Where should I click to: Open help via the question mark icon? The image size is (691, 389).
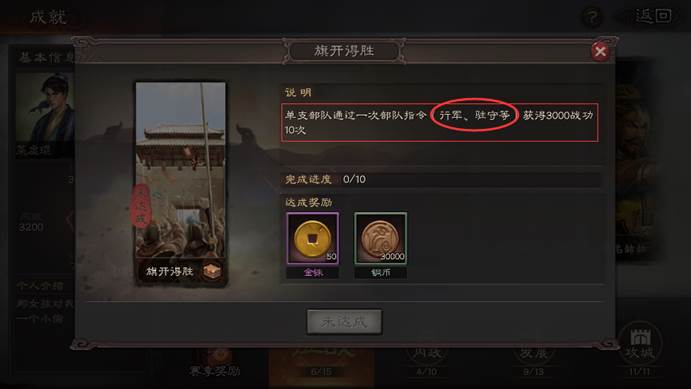592,18
